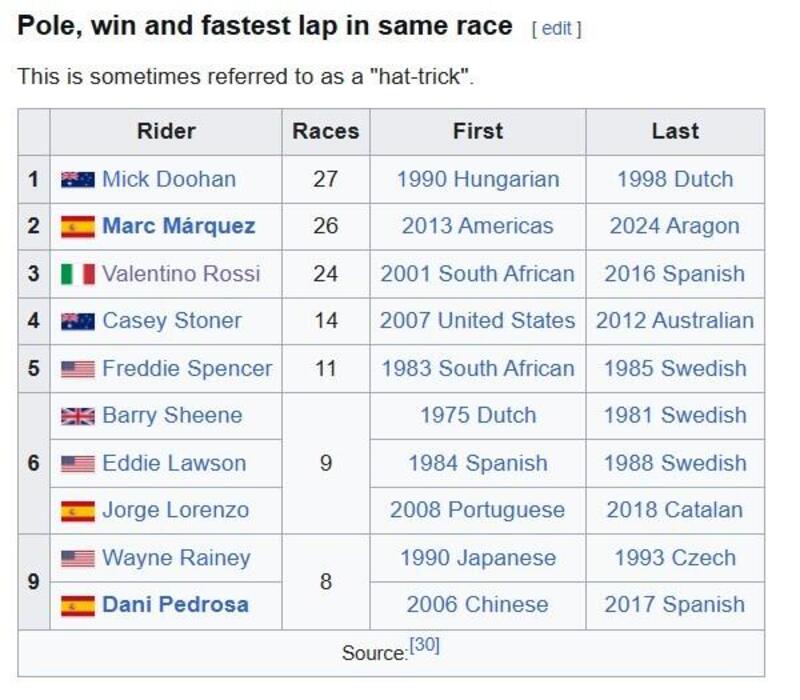Image resolution: width=800 pixels, height=700 pixels.
Task: Open the 1990 Hungarian race link
Action: [x=477, y=180]
